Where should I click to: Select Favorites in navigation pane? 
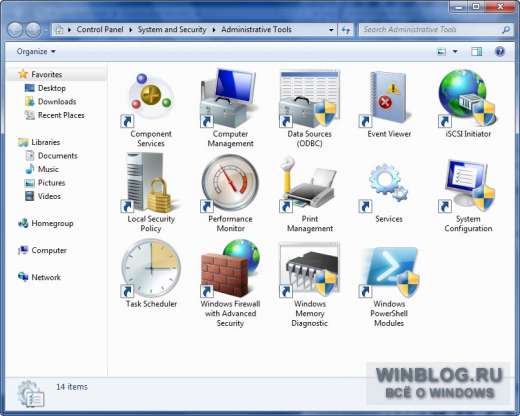pos(47,74)
